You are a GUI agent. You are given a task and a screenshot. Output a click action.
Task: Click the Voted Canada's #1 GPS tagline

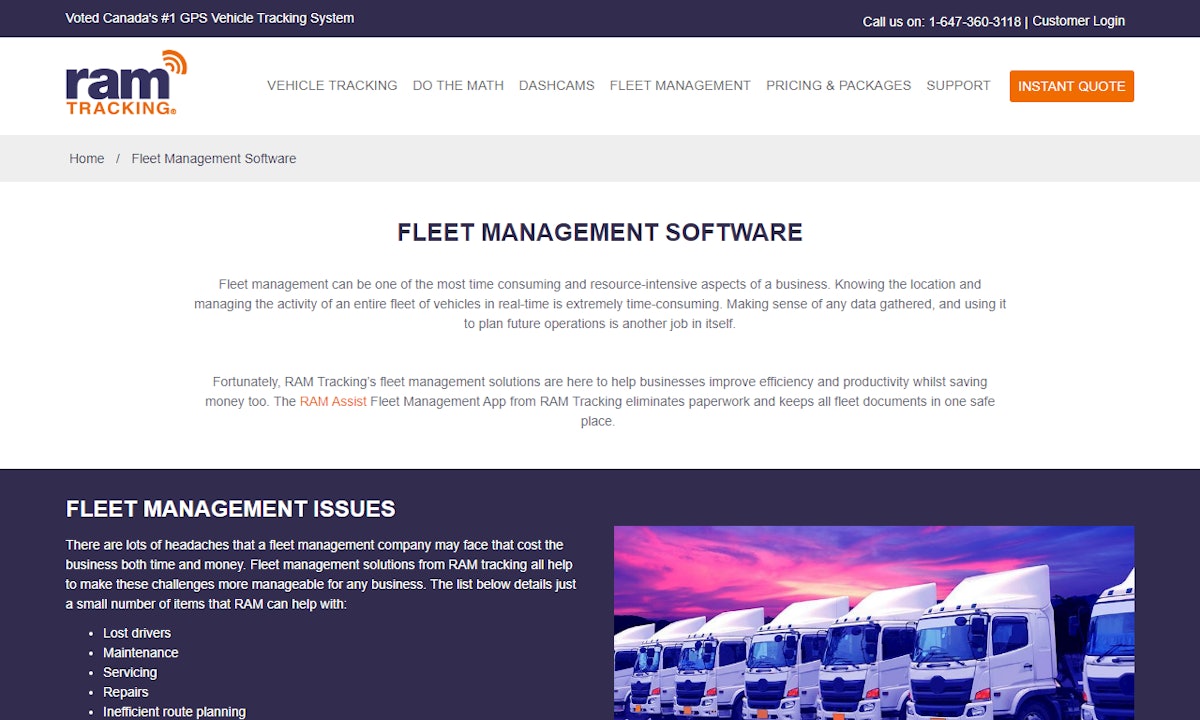[x=209, y=18]
